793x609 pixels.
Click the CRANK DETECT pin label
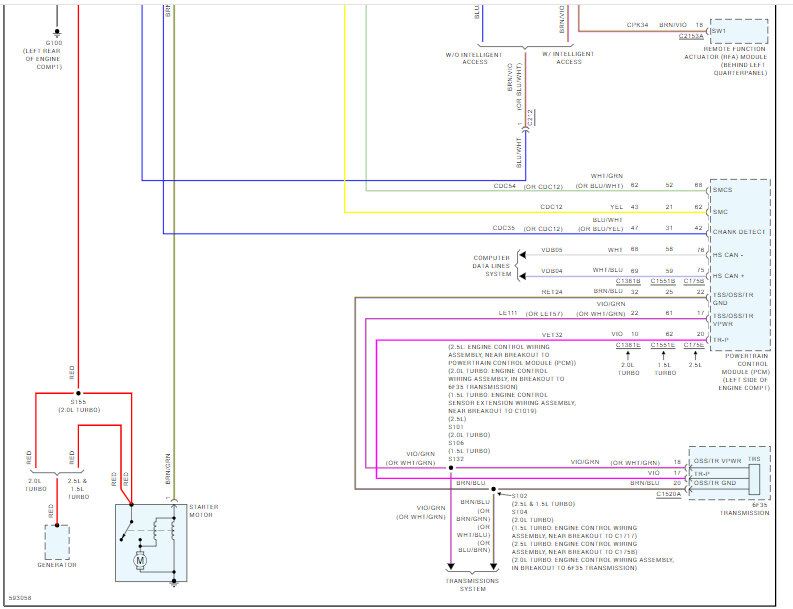(739, 232)
